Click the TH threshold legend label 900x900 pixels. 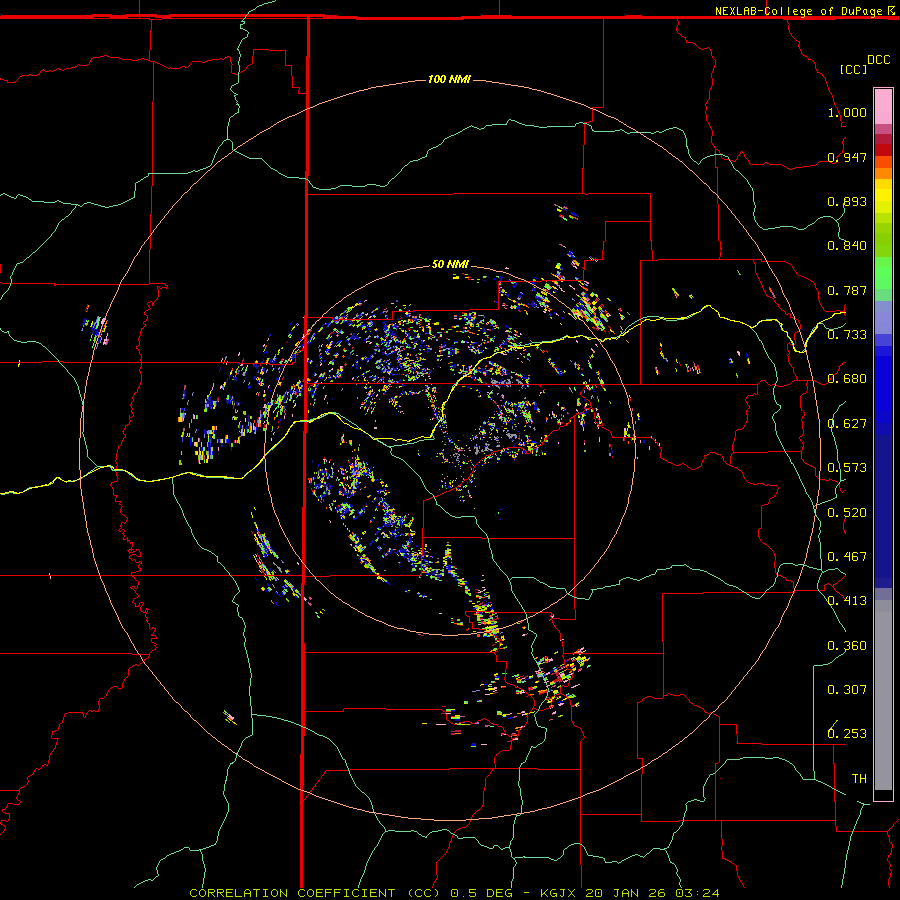tap(859, 779)
